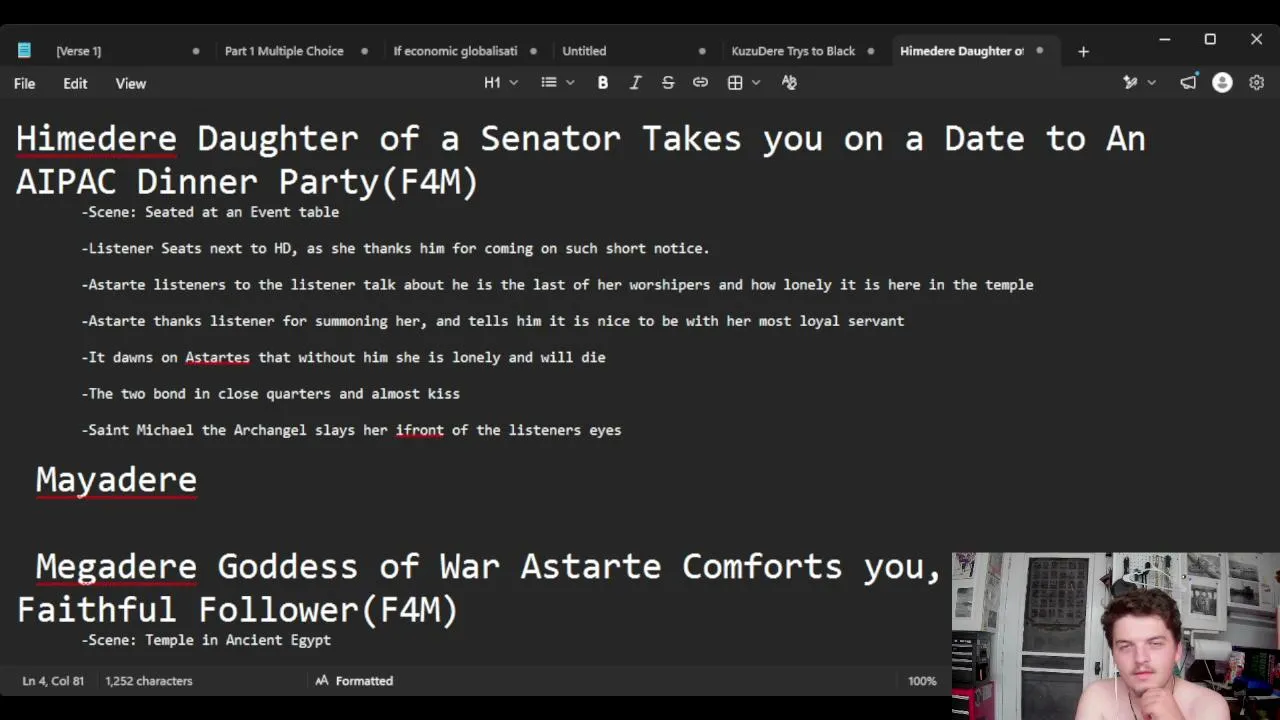The width and height of the screenshot is (1280, 720).
Task: Click the bulleted list icon
Action: [549, 83]
